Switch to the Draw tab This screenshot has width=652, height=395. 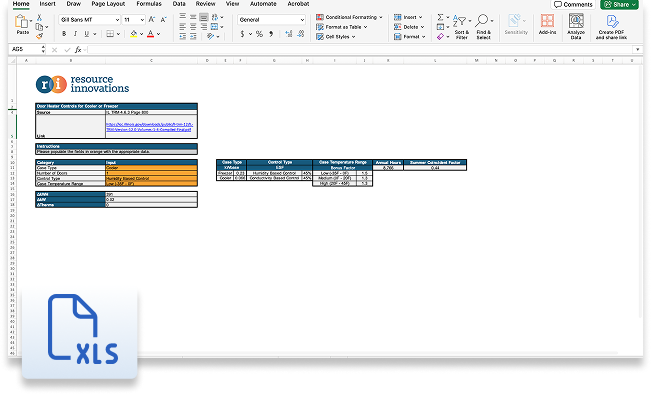click(x=74, y=4)
